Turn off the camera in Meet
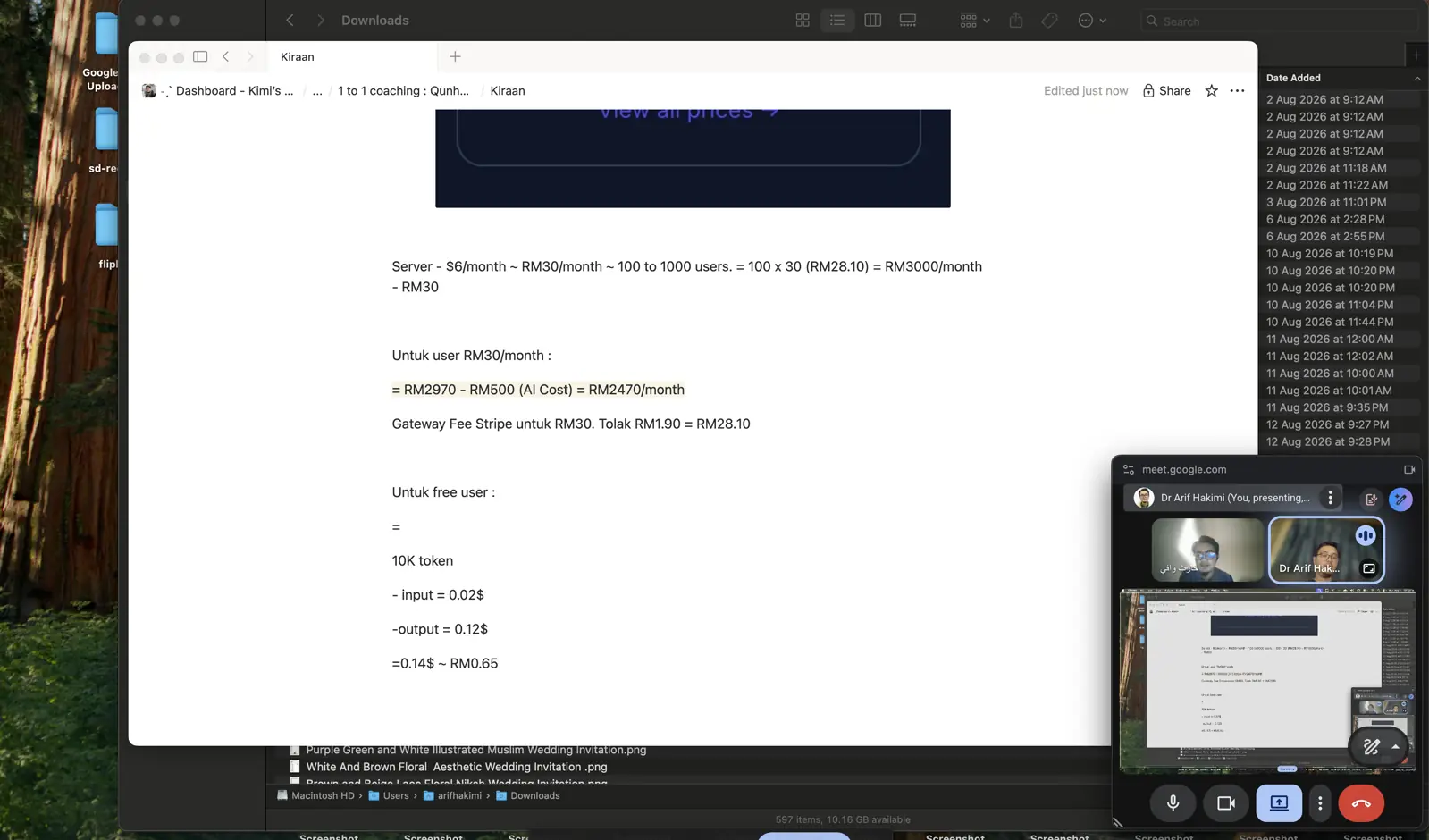This screenshot has height=840, width=1429. tap(1225, 802)
